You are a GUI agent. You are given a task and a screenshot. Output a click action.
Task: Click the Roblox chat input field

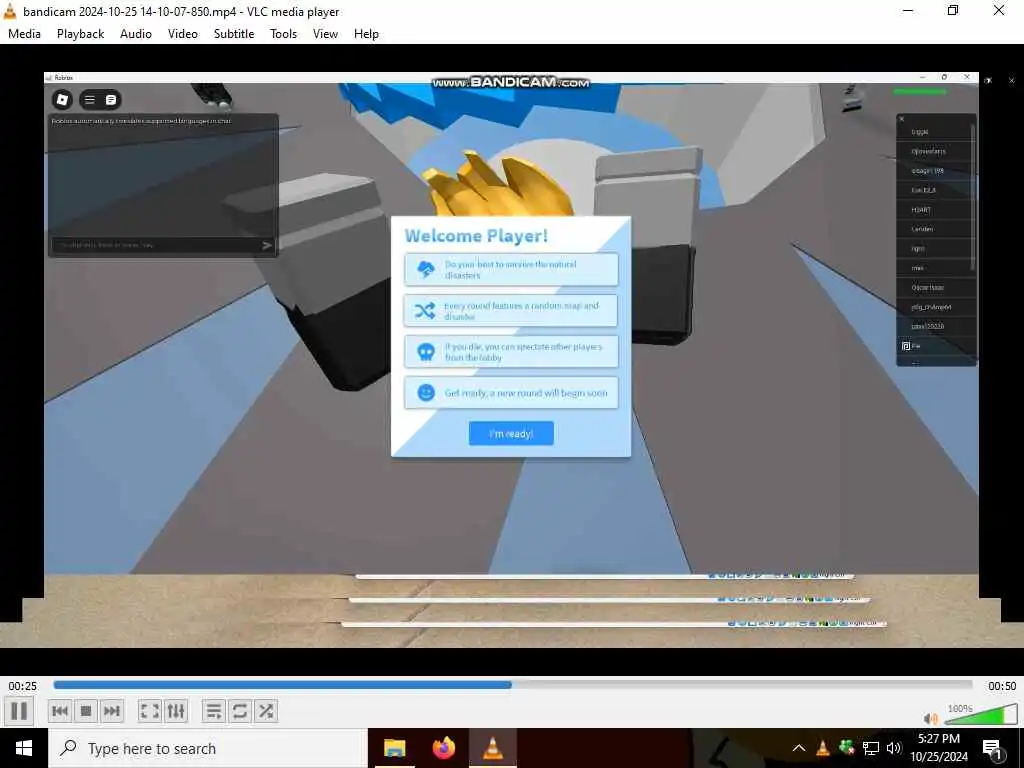coord(155,245)
